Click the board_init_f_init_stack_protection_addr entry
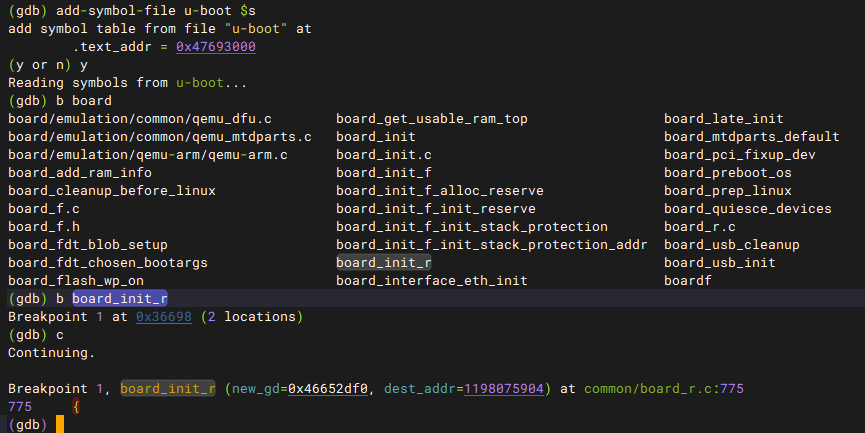This screenshot has height=433, width=865. (x=491, y=245)
